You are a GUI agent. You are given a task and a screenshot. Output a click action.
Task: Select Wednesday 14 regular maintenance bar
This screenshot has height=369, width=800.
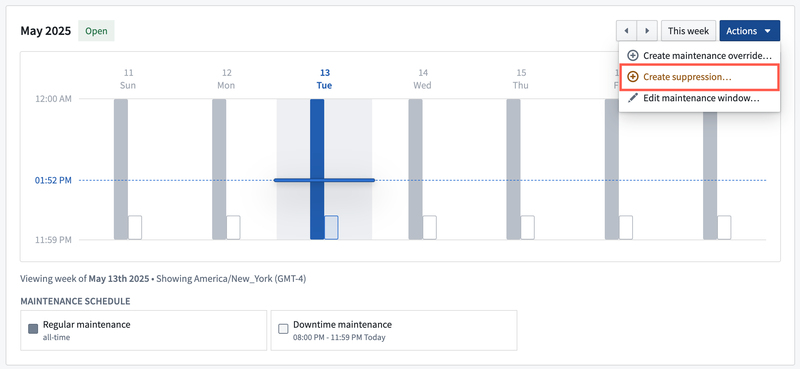(415, 169)
